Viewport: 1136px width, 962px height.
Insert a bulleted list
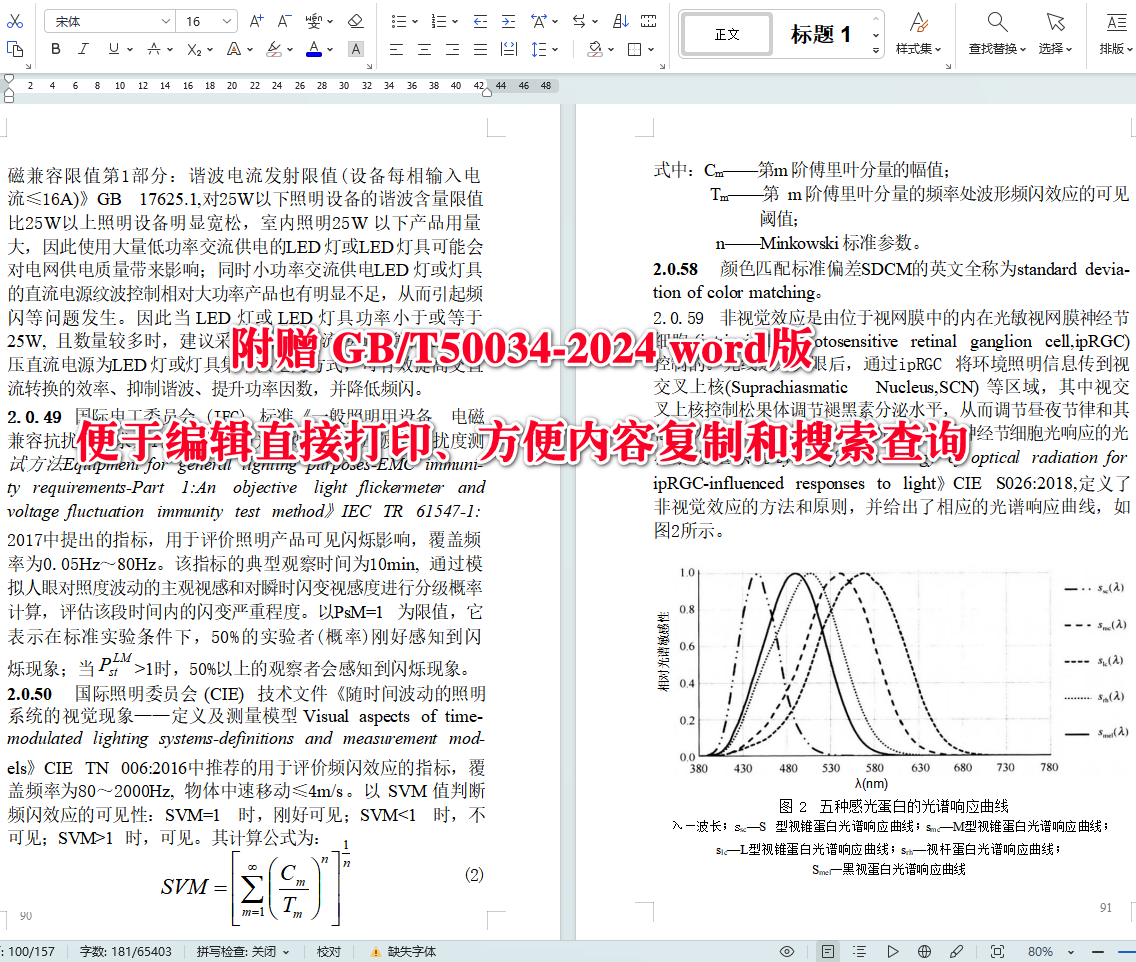tap(398, 21)
